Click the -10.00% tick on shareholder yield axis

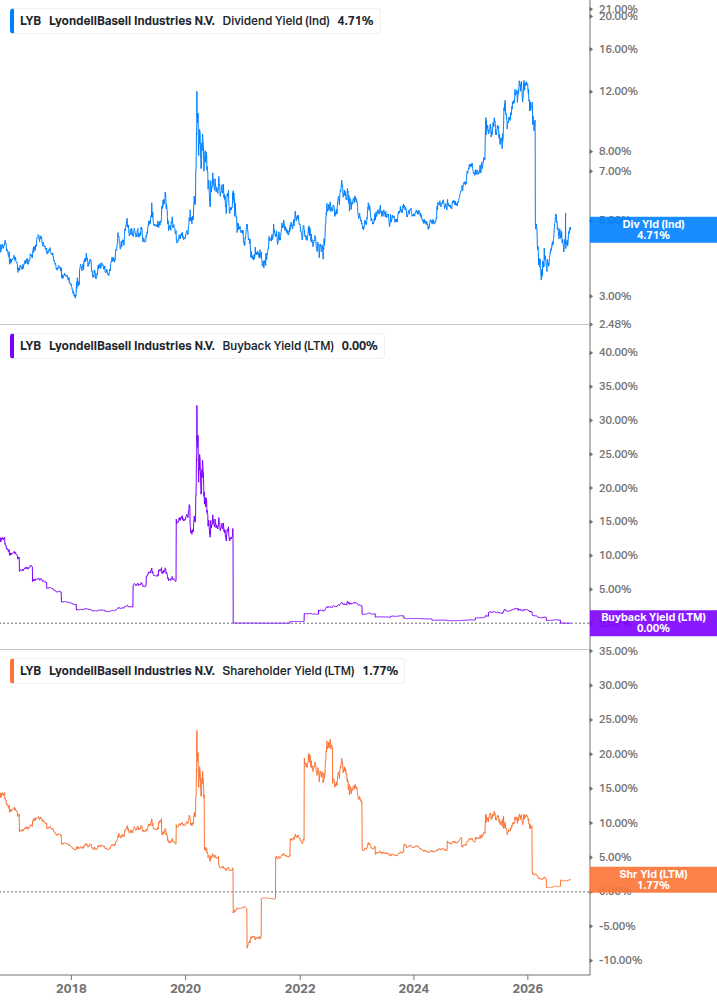pyautogui.click(x=620, y=960)
